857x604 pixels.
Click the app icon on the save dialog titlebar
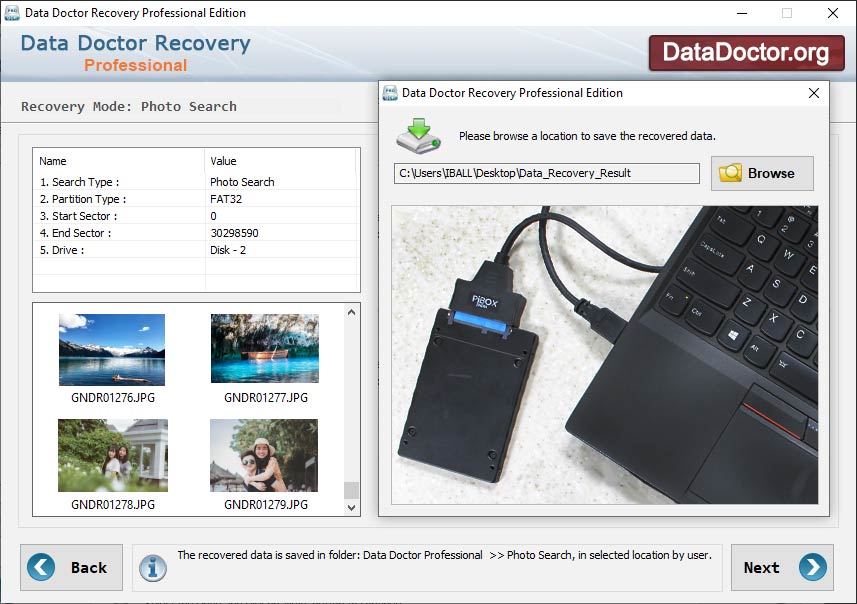[387, 92]
